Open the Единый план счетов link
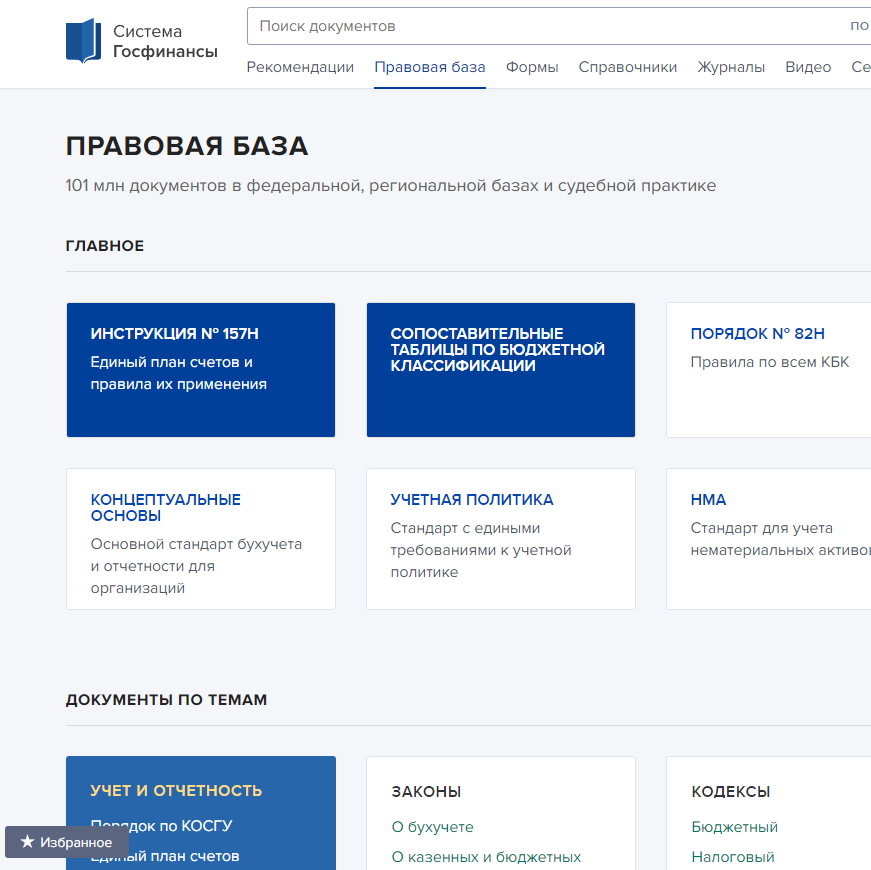Image resolution: width=871 pixels, height=870 pixels. (165, 856)
